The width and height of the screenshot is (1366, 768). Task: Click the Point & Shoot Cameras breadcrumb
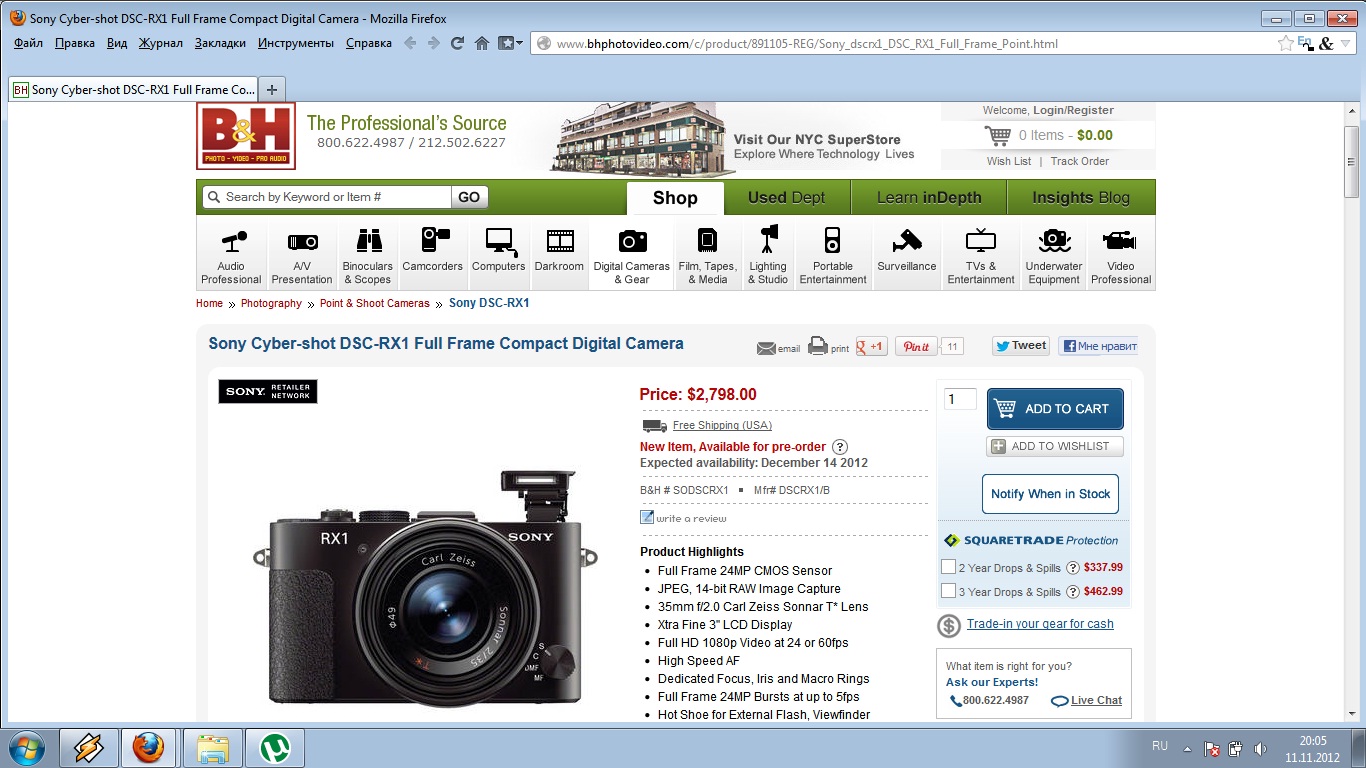(375, 303)
